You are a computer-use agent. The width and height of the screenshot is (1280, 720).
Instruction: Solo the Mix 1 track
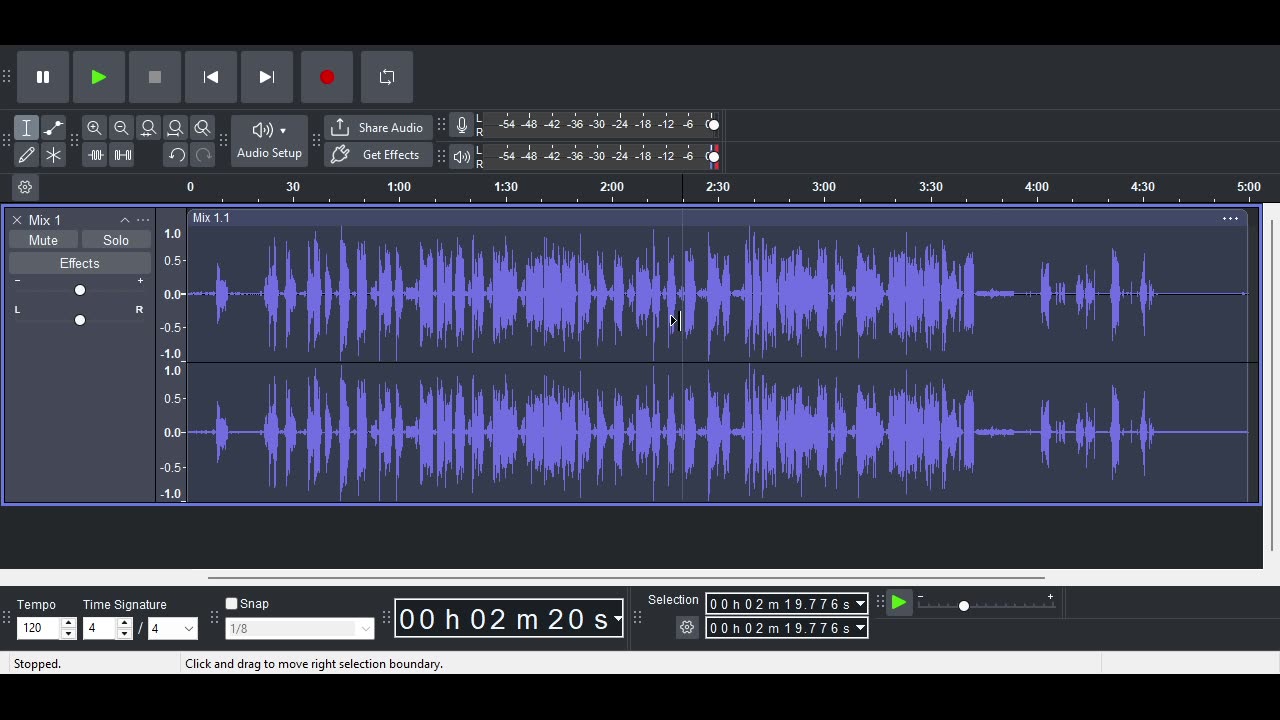[x=116, y=240]
